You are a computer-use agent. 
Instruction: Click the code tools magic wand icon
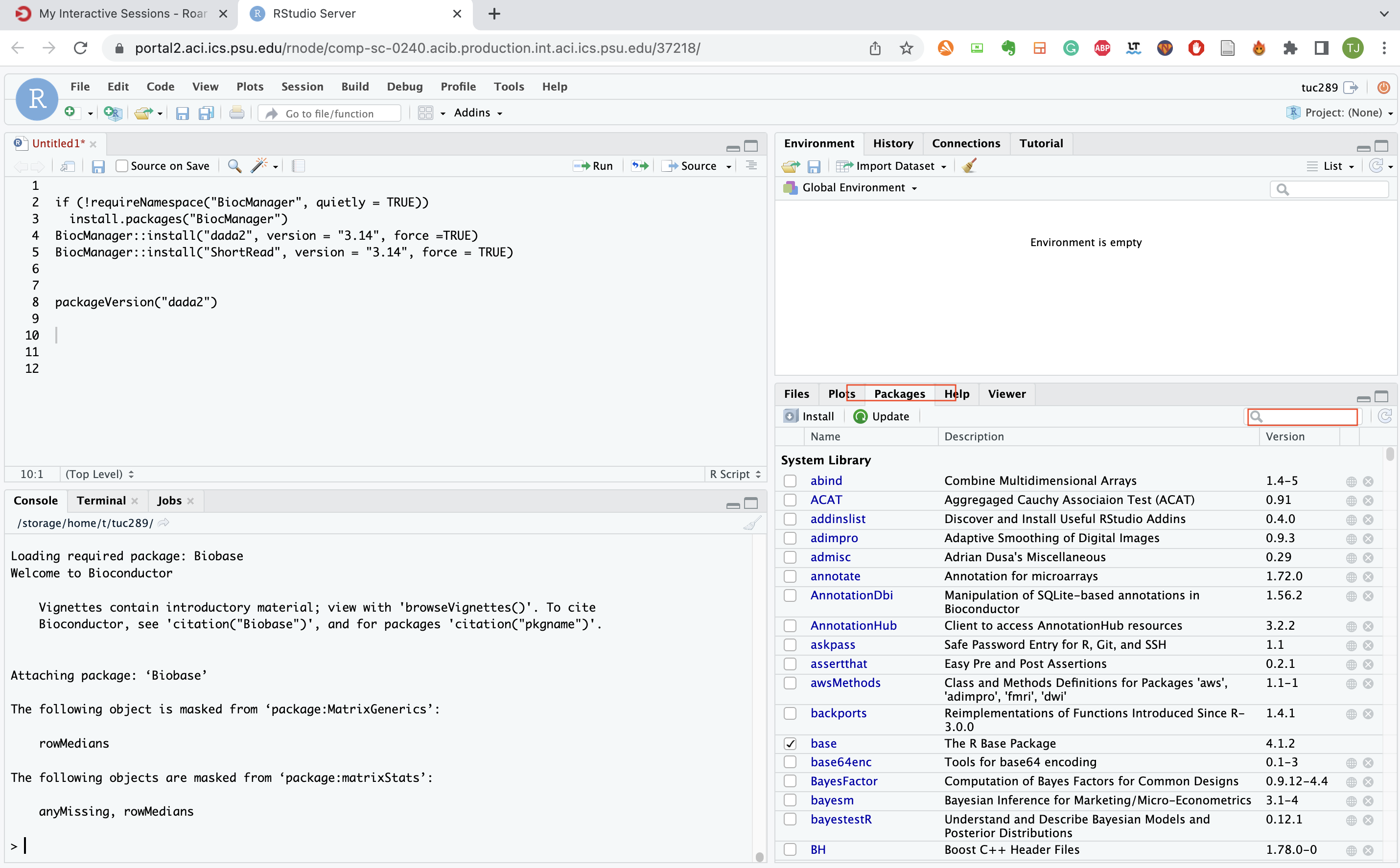pos(259,166)
